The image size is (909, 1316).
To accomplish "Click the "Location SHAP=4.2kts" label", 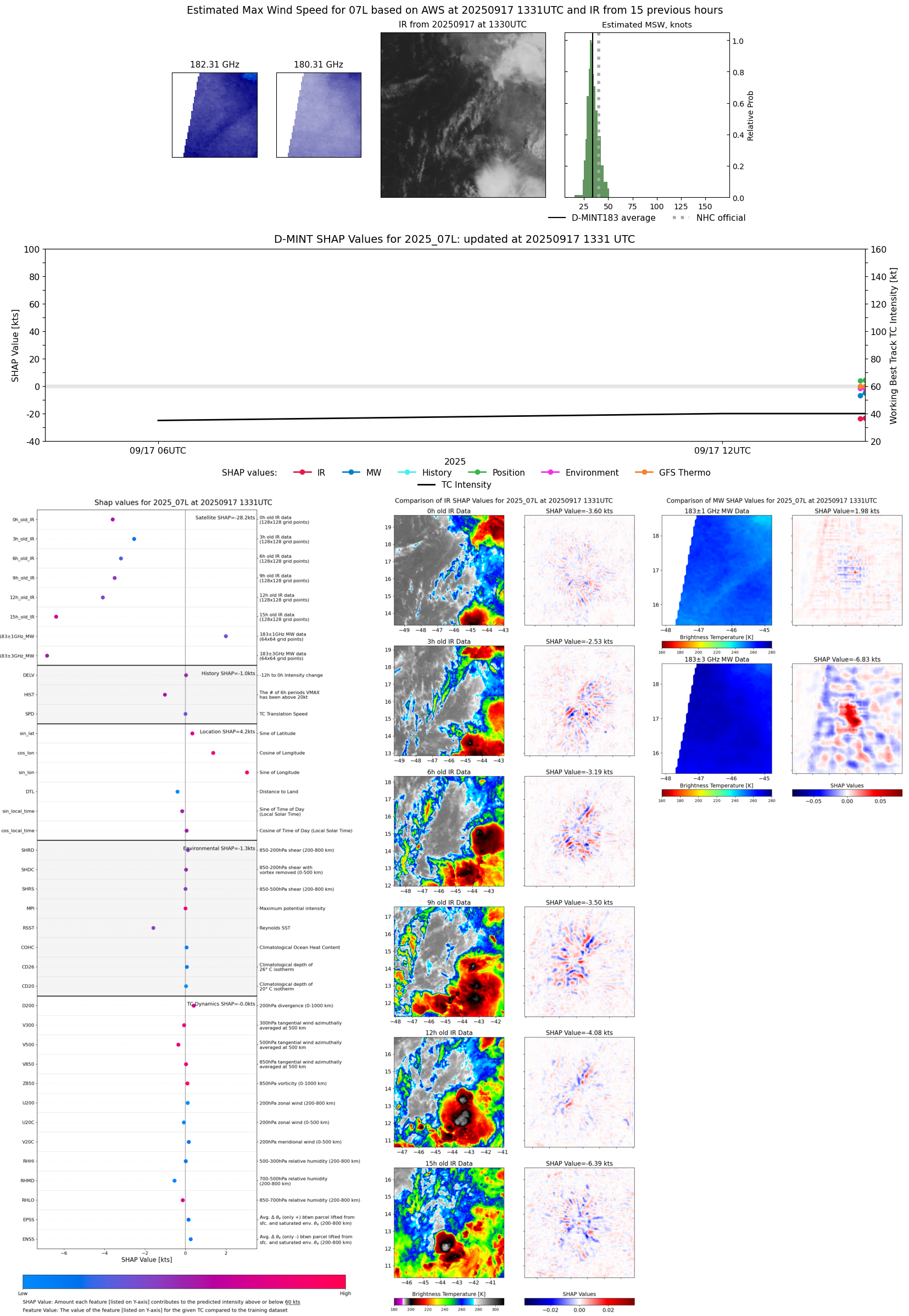I will 227,732.
